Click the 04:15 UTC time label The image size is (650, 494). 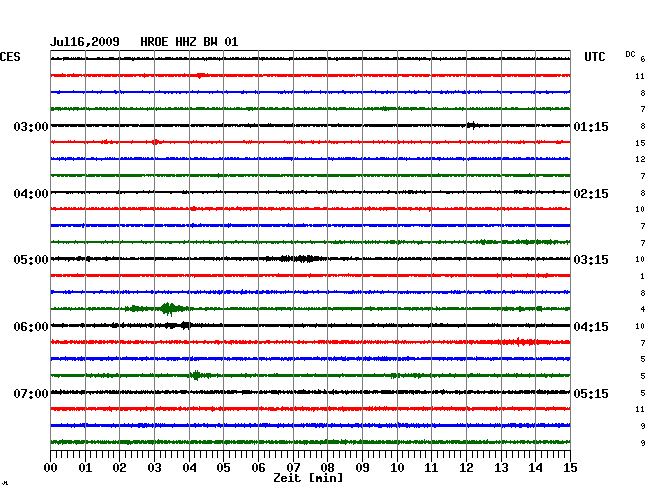pyautogui.click(x=591, y=327)
